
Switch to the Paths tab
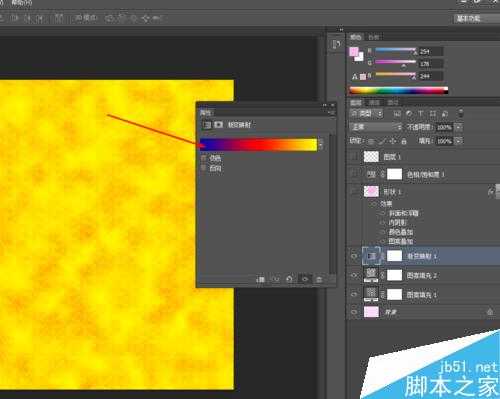[x=393, y=102]
